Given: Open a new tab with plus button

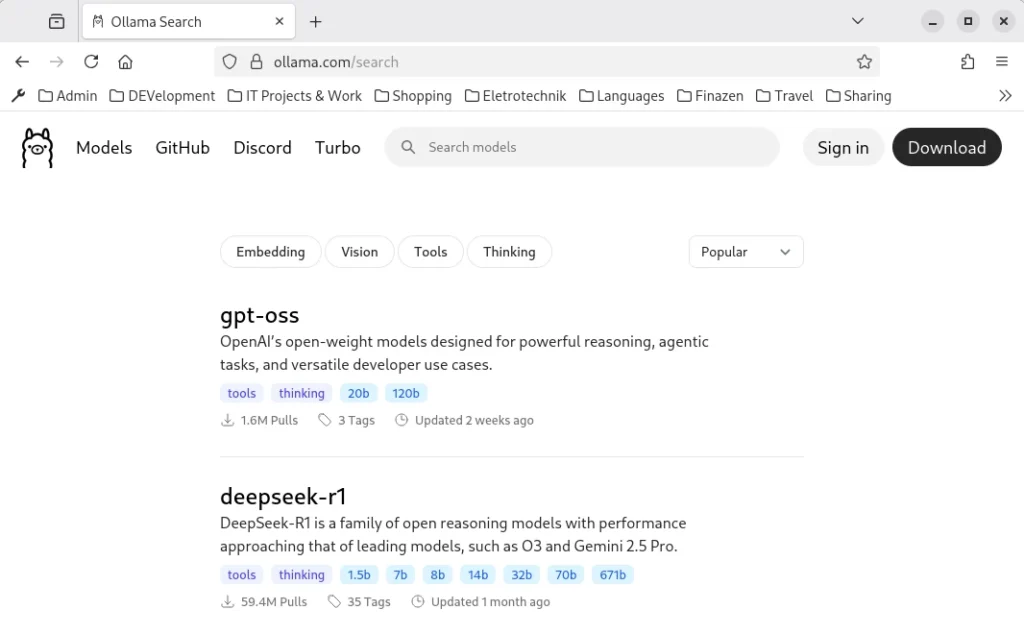Looking at the screenshot, I should 315,22.
